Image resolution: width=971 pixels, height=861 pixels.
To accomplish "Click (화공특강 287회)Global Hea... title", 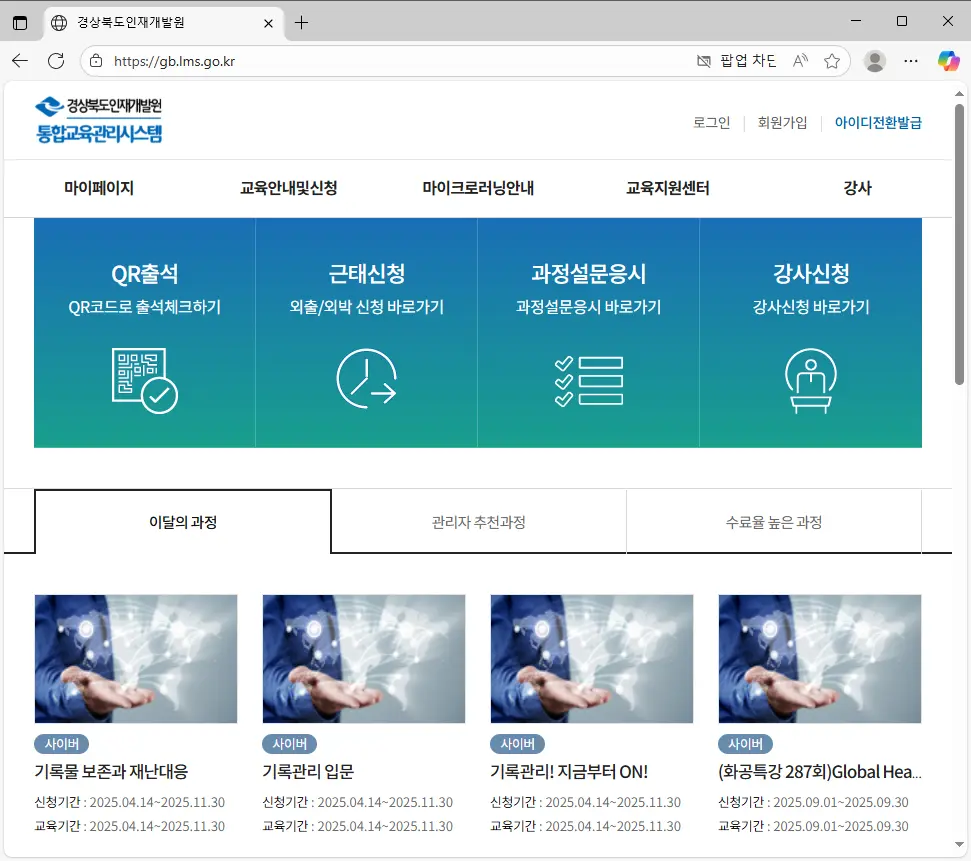I will (819, 772).
